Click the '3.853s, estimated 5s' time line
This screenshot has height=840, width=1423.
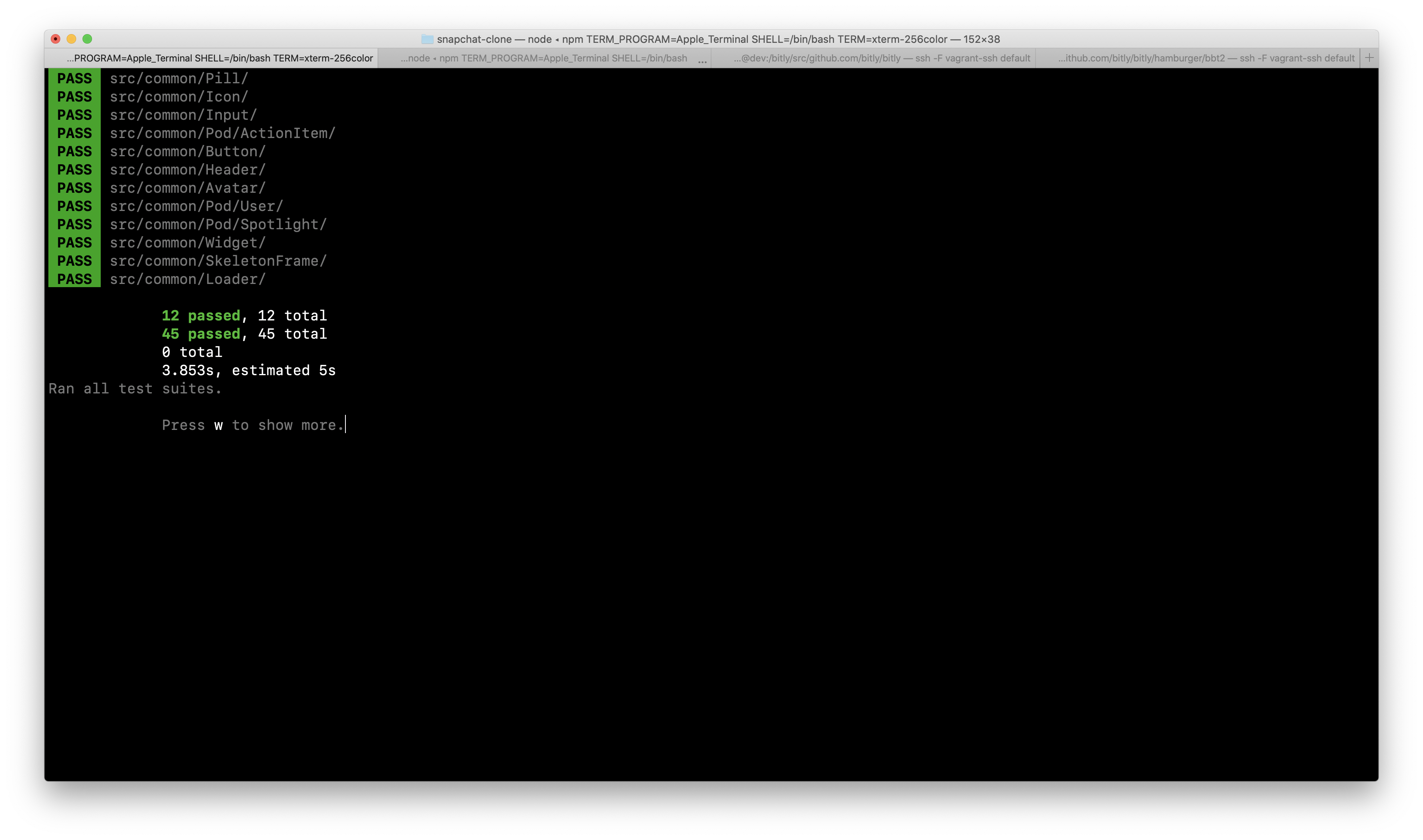pos(249,371)
